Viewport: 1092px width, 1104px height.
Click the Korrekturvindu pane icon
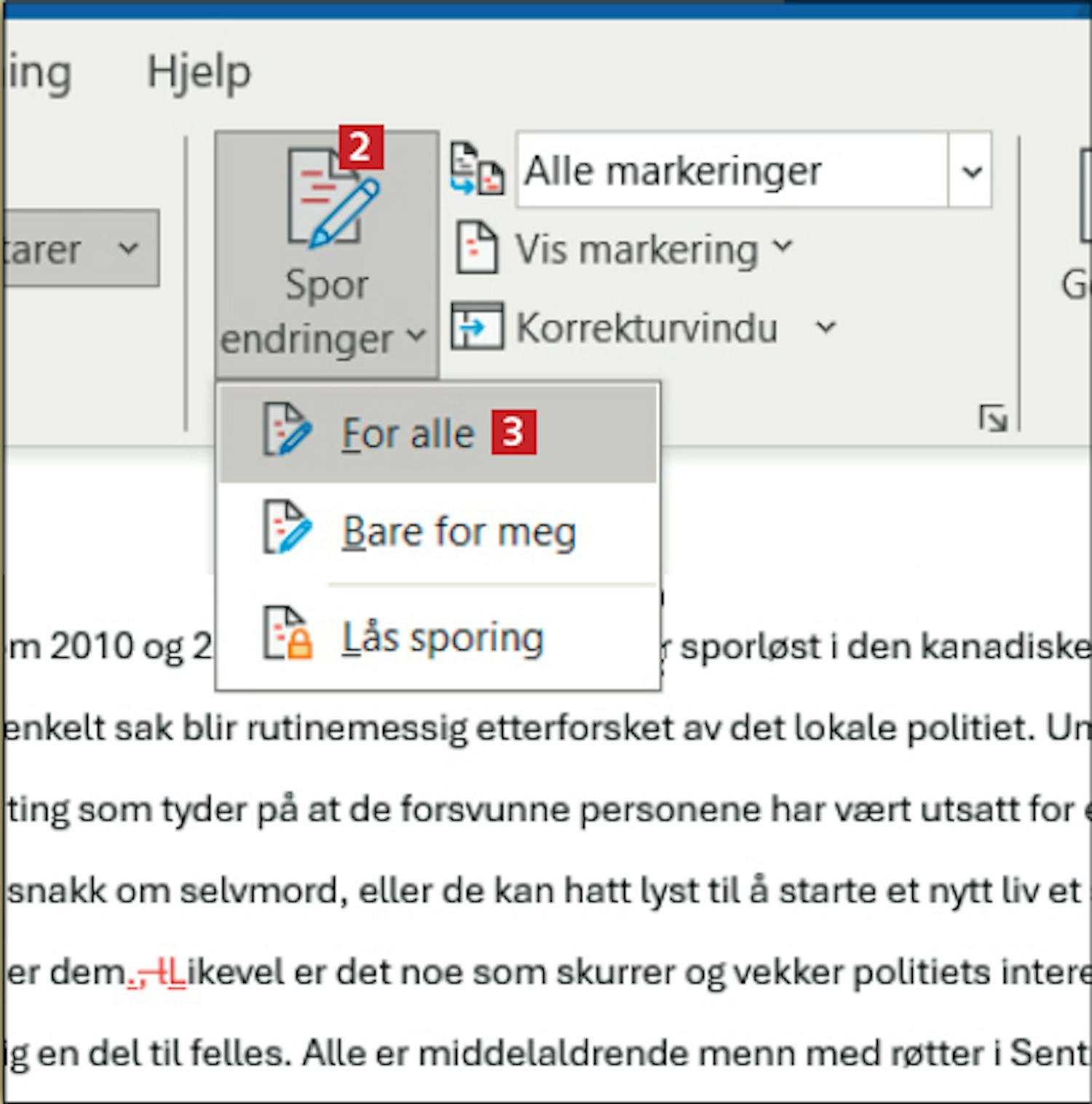point(477,327)
